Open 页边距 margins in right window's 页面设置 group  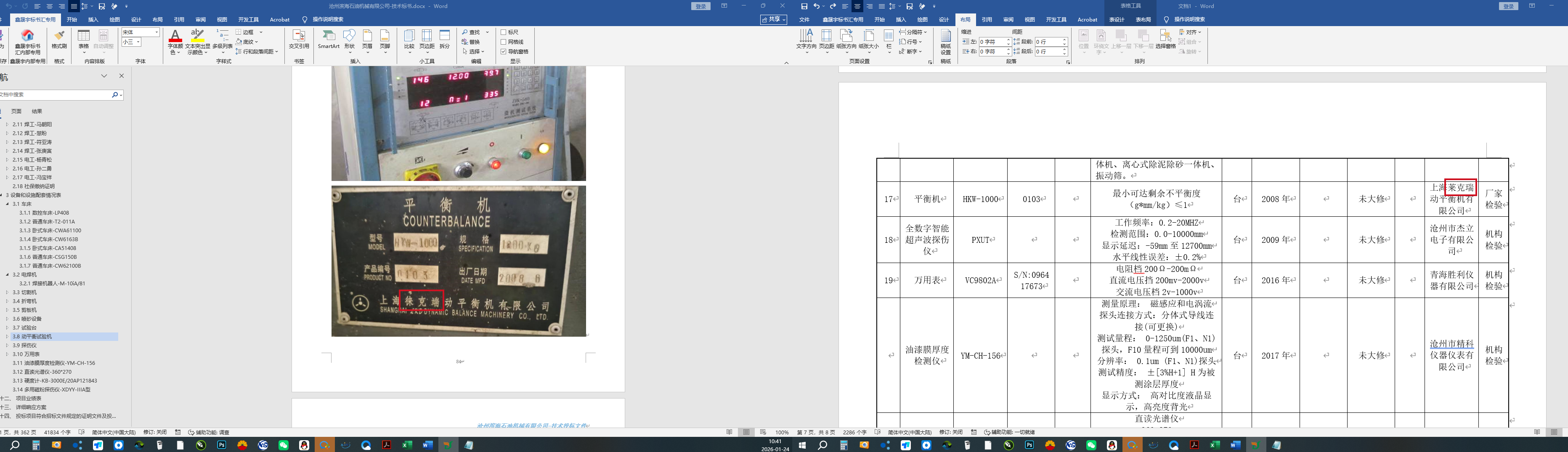point(827,41)
